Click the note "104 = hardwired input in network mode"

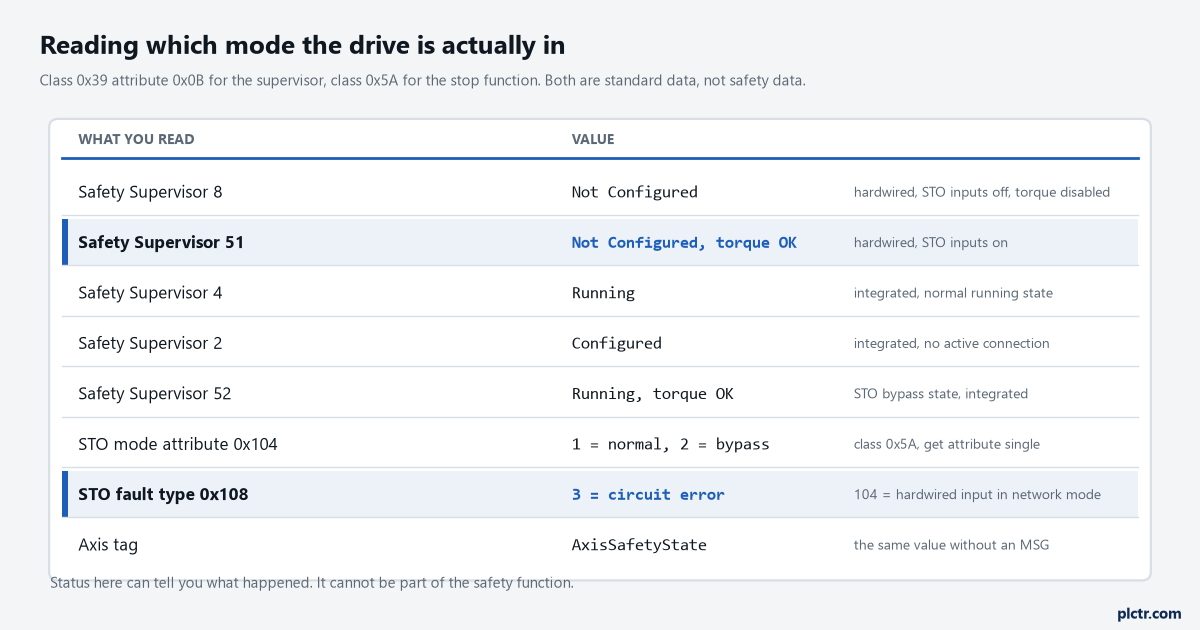click(x=977, y=495)
